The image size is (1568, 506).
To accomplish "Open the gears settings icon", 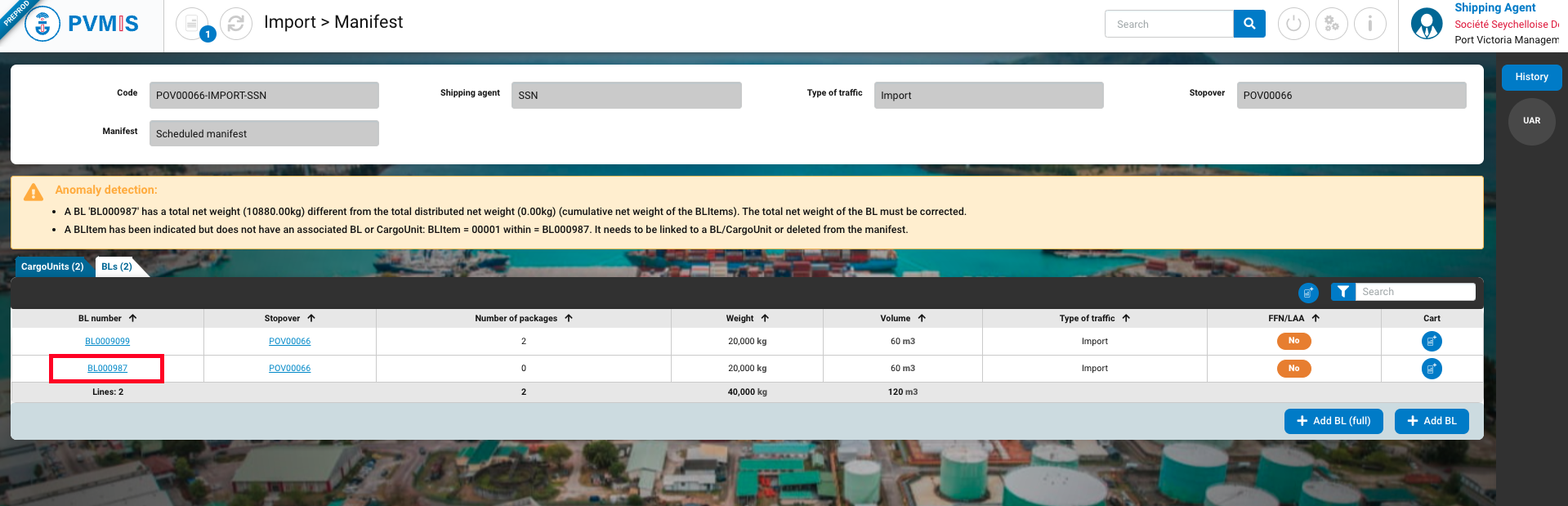I will pyautogui.click(x=1331, y=24).
